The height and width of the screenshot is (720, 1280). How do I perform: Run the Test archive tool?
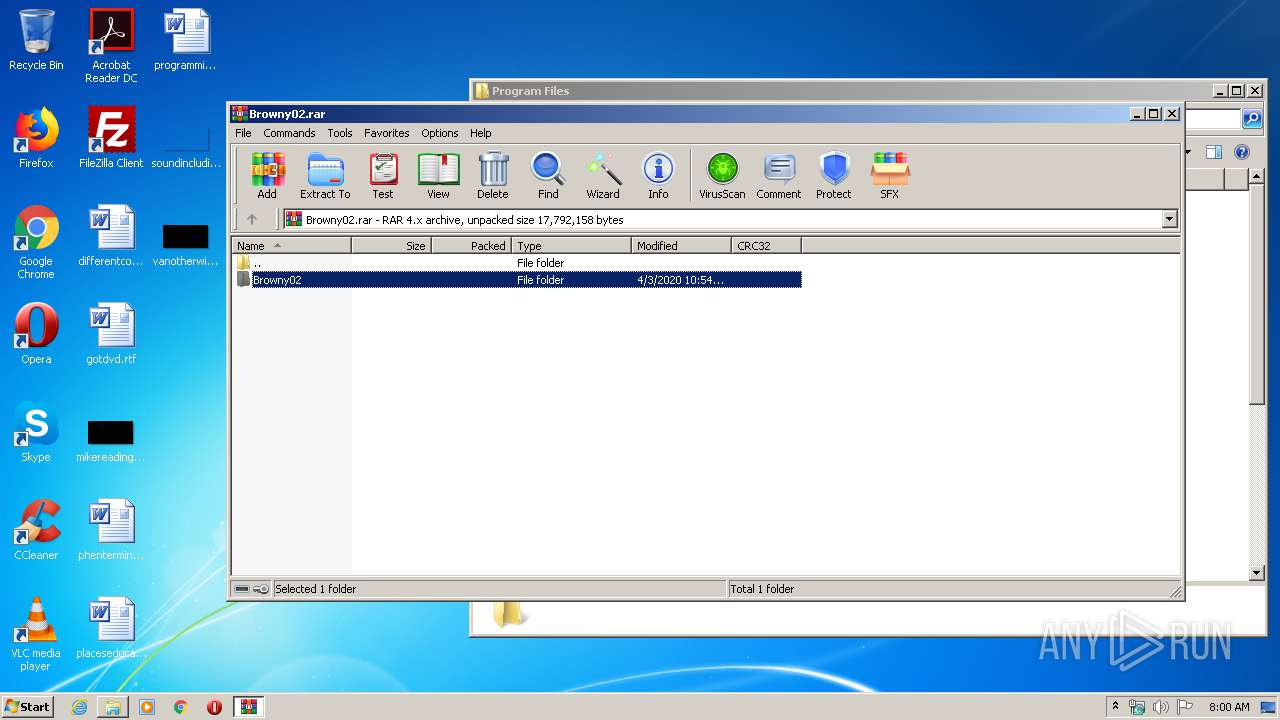tap(383, 176)
